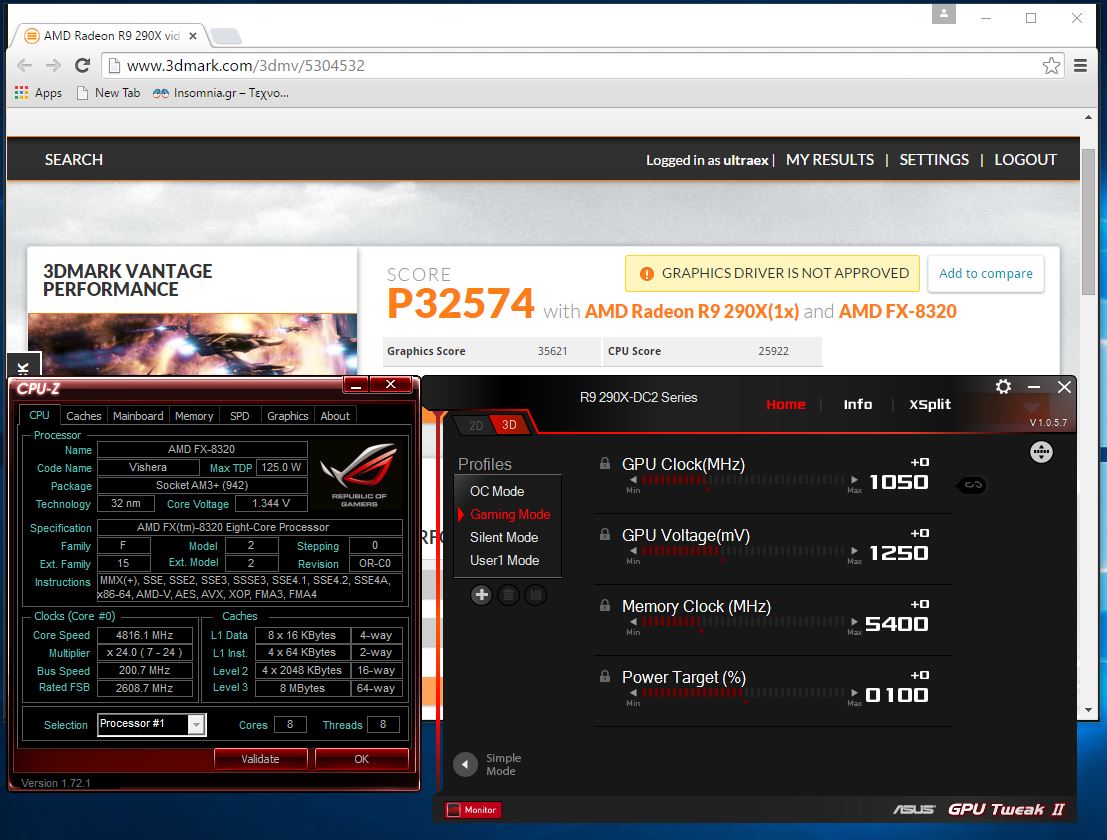Unlock the Power Target lock icon

pyautogui.click(x=605, y=676)
